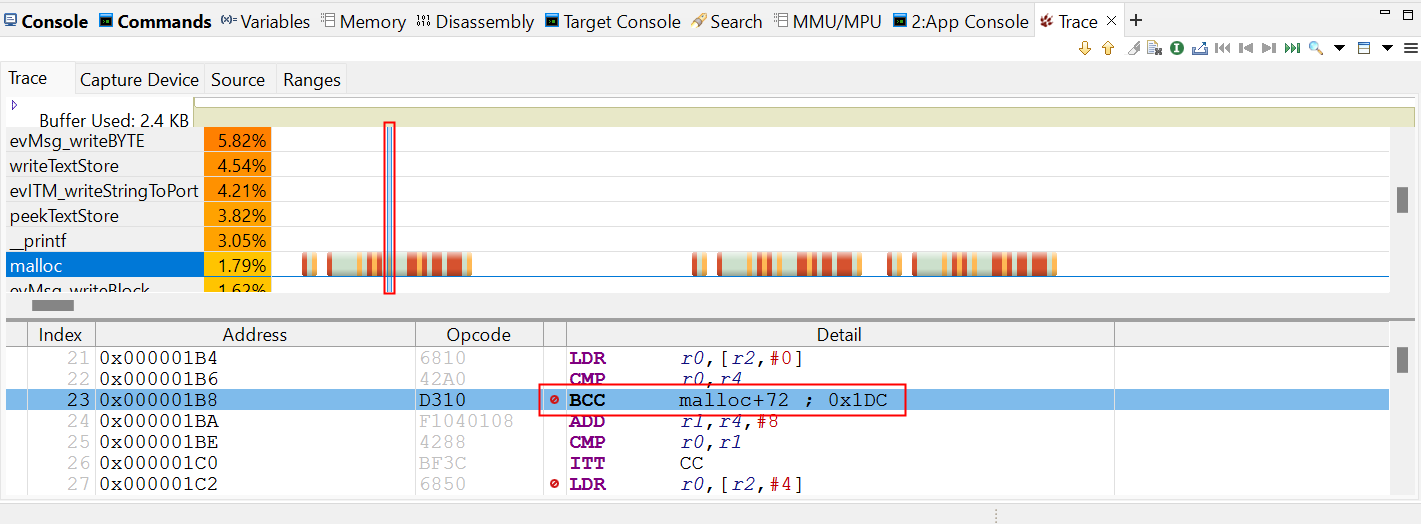
Task: Click the export trace icon
Action: coord(1200,48)
